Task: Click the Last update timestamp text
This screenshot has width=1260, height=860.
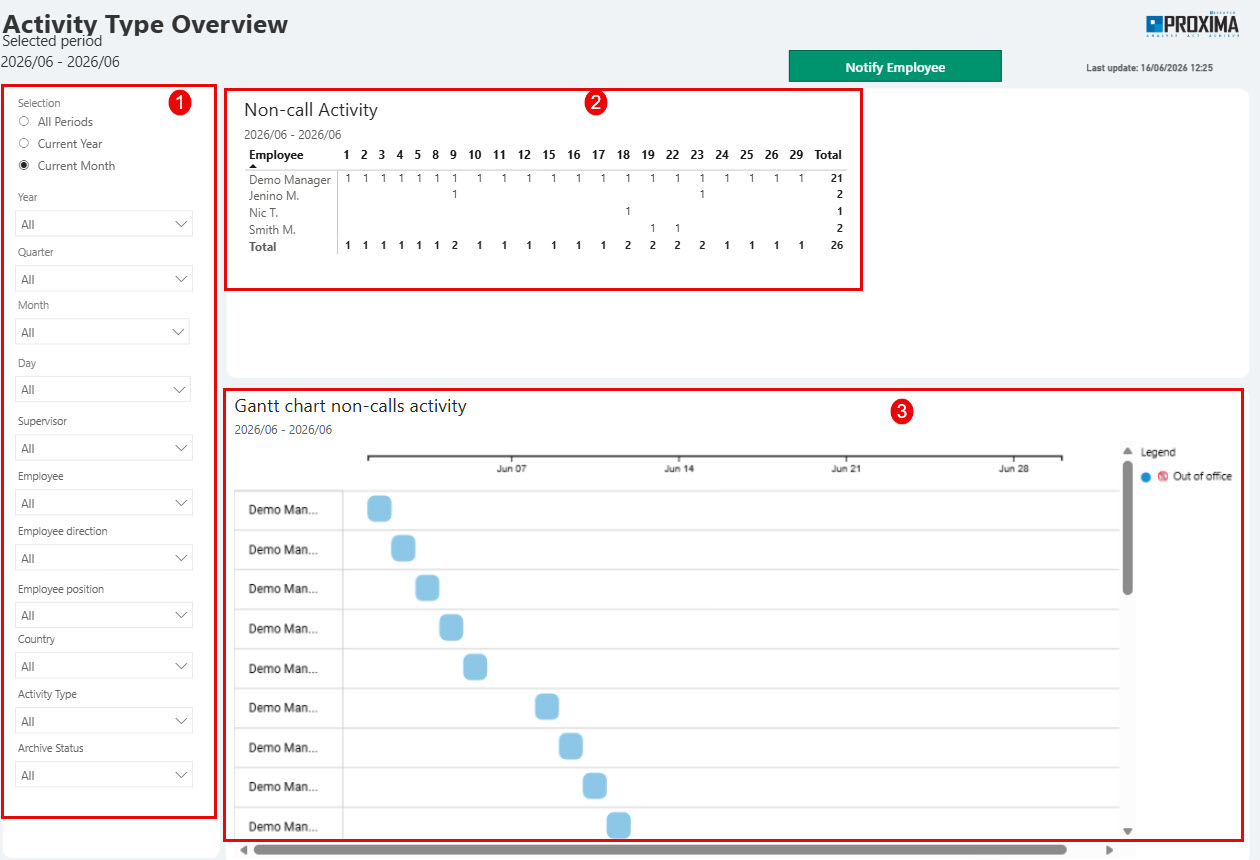Action: tap(1150, 68)
